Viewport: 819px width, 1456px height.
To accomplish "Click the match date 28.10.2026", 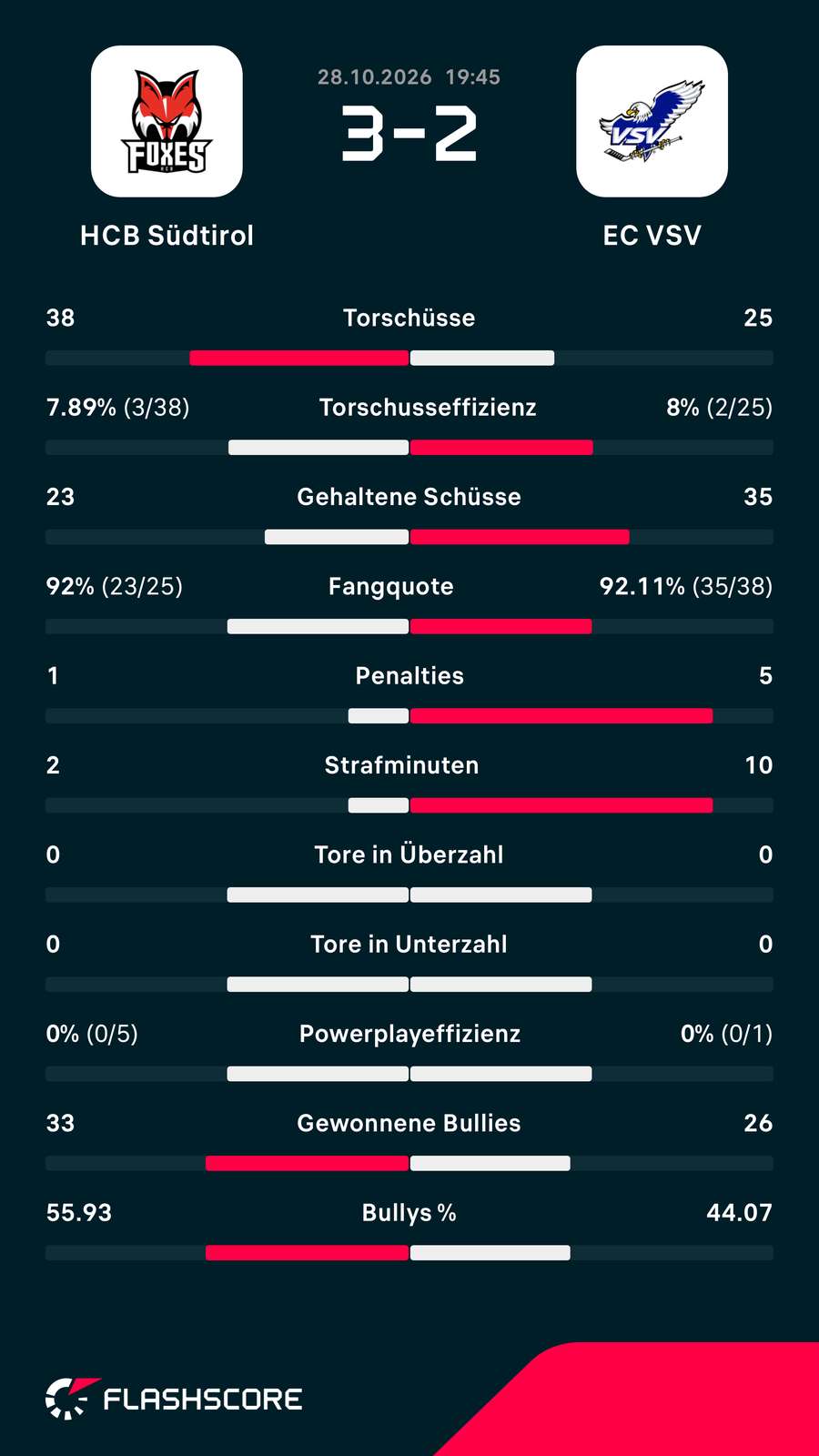I will click(374, 77).
